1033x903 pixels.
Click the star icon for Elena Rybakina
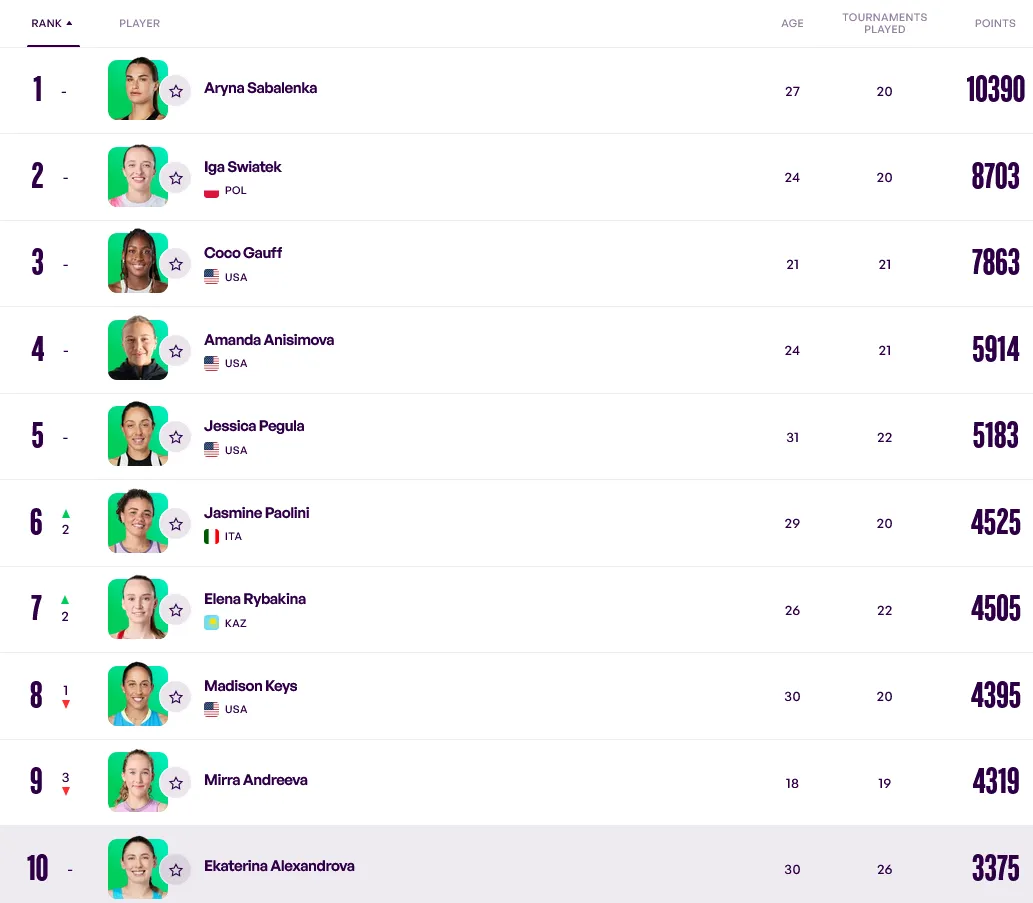point(176,610)
